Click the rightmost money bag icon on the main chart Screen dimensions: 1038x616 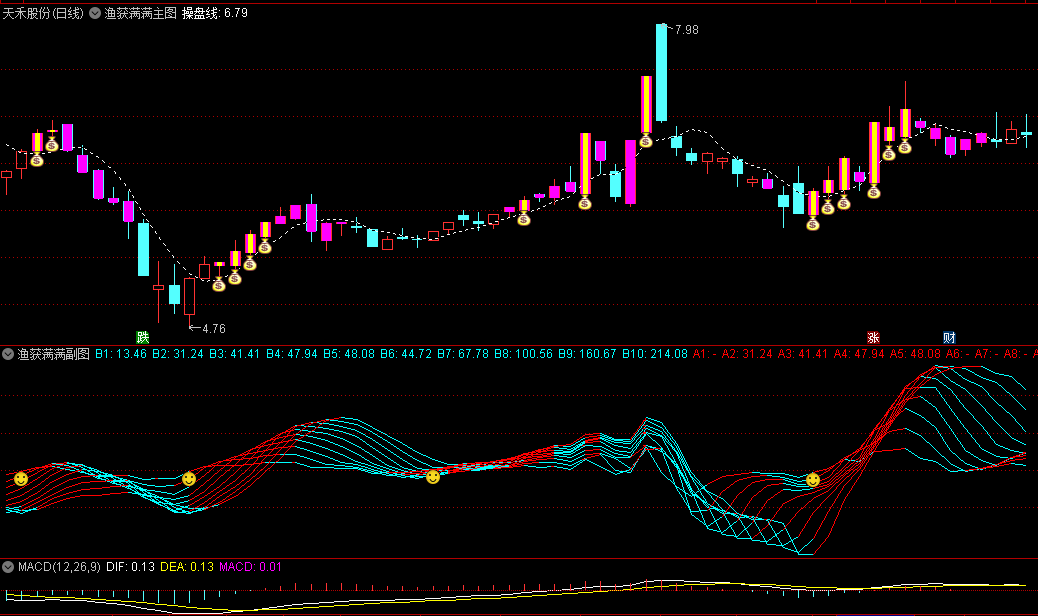point(905,147)
